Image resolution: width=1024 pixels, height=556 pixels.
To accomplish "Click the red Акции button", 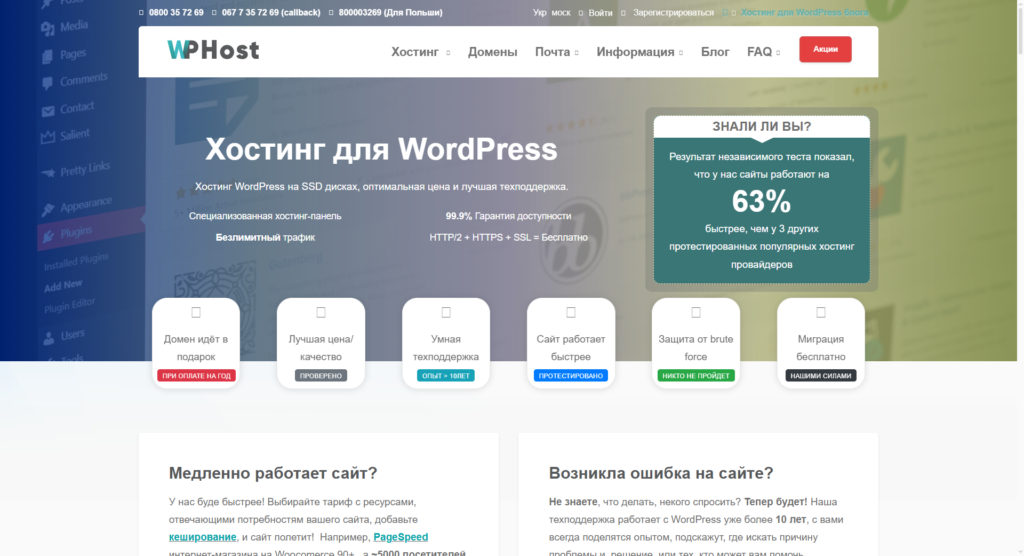I will (x=825, y=49).
